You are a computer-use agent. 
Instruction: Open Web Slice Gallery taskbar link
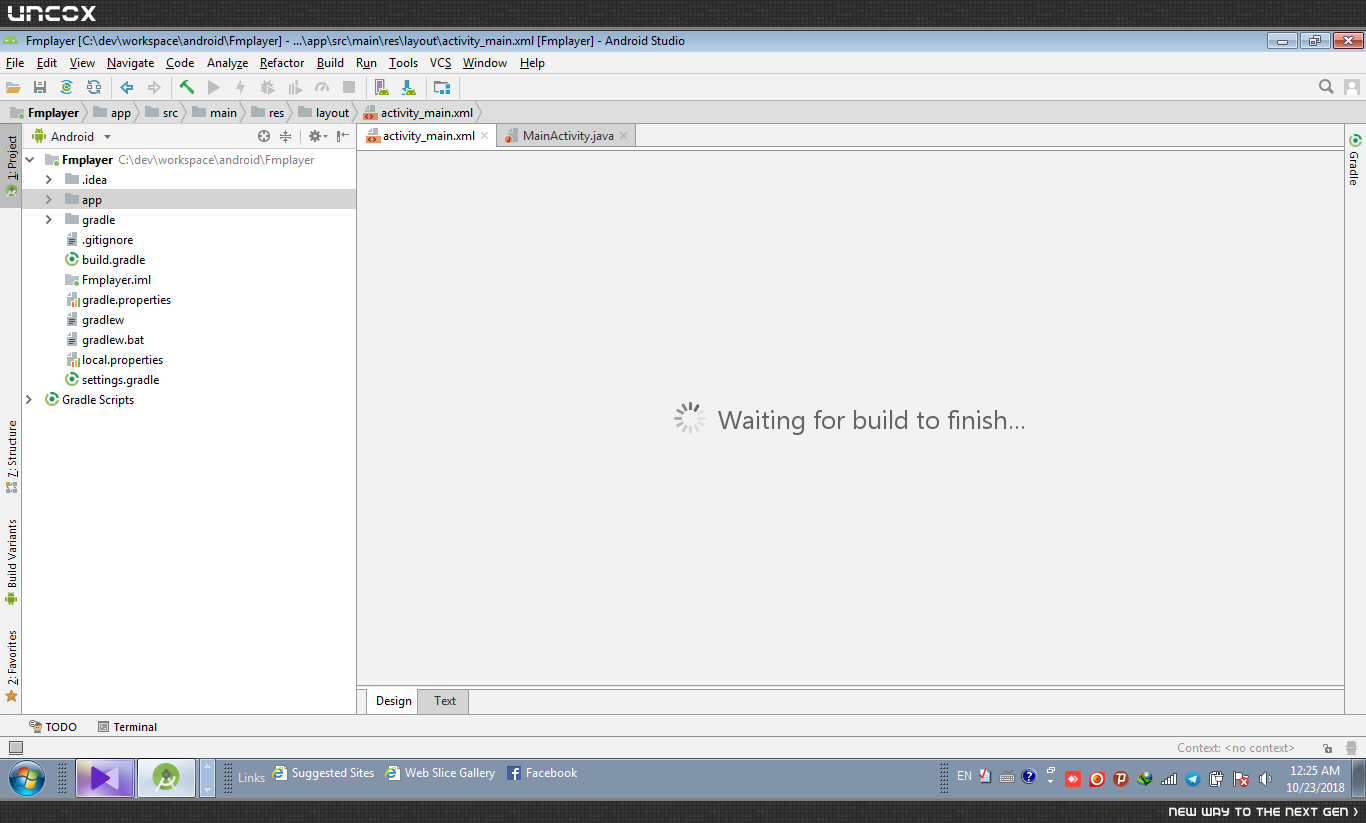[x=441, y=773]
